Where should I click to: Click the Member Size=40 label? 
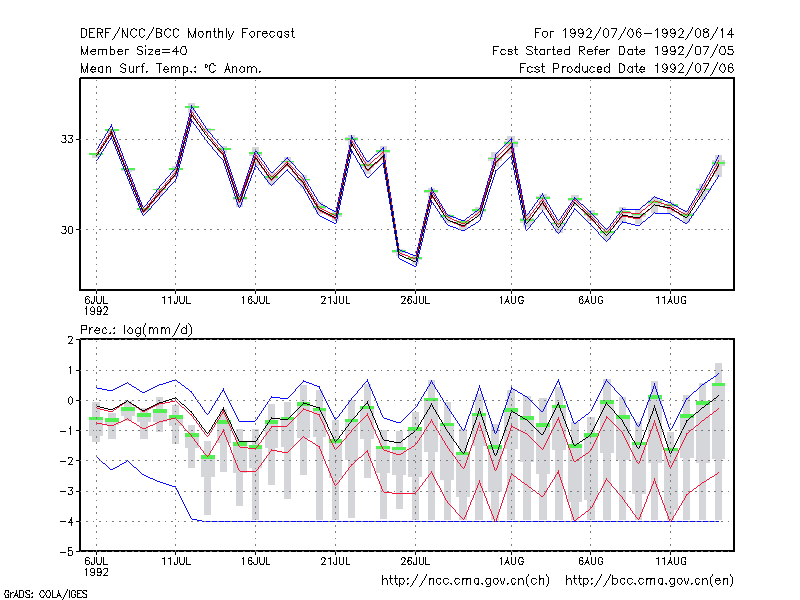134,51
